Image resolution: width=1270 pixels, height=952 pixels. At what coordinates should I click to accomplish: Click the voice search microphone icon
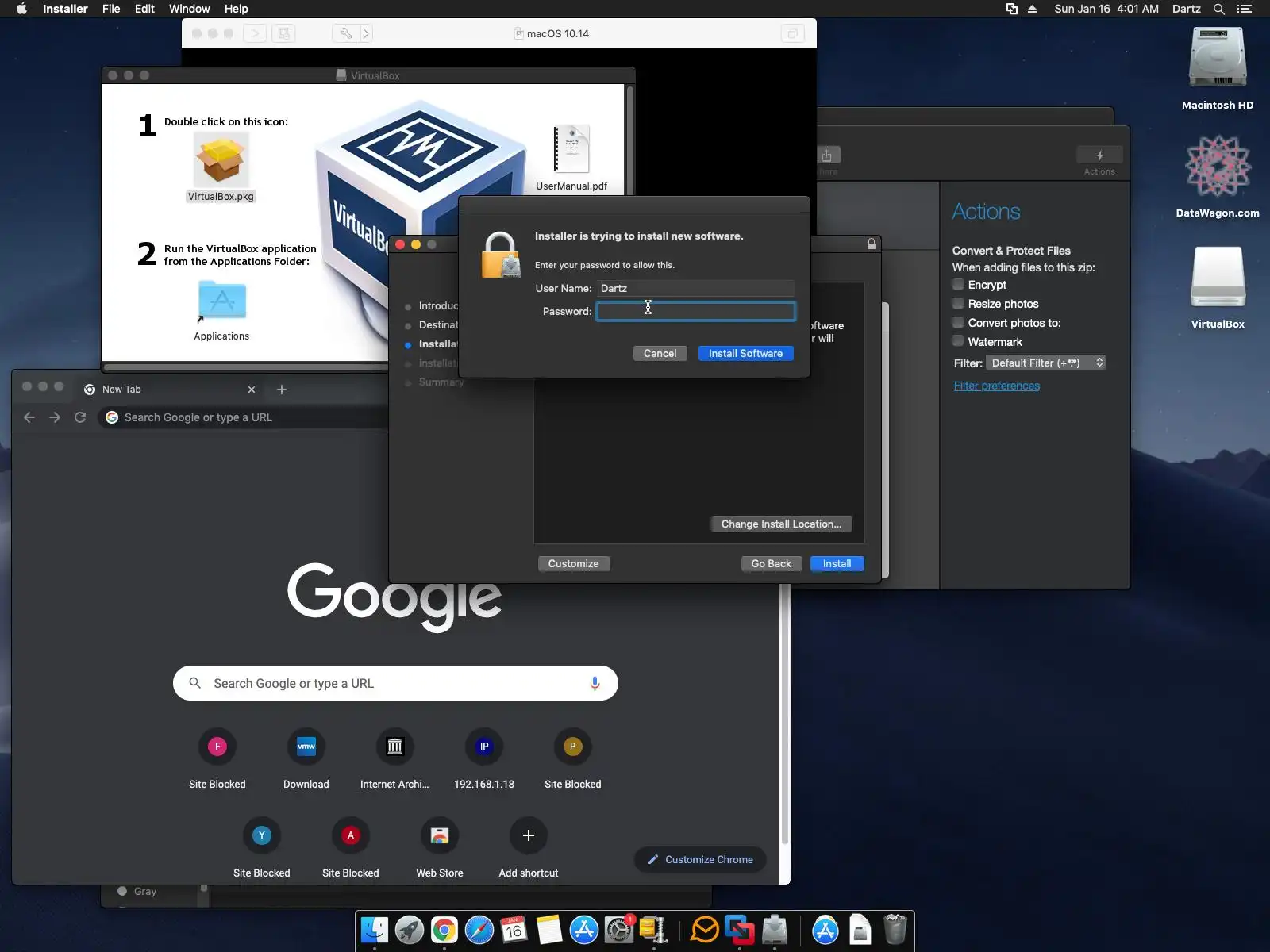595,683
